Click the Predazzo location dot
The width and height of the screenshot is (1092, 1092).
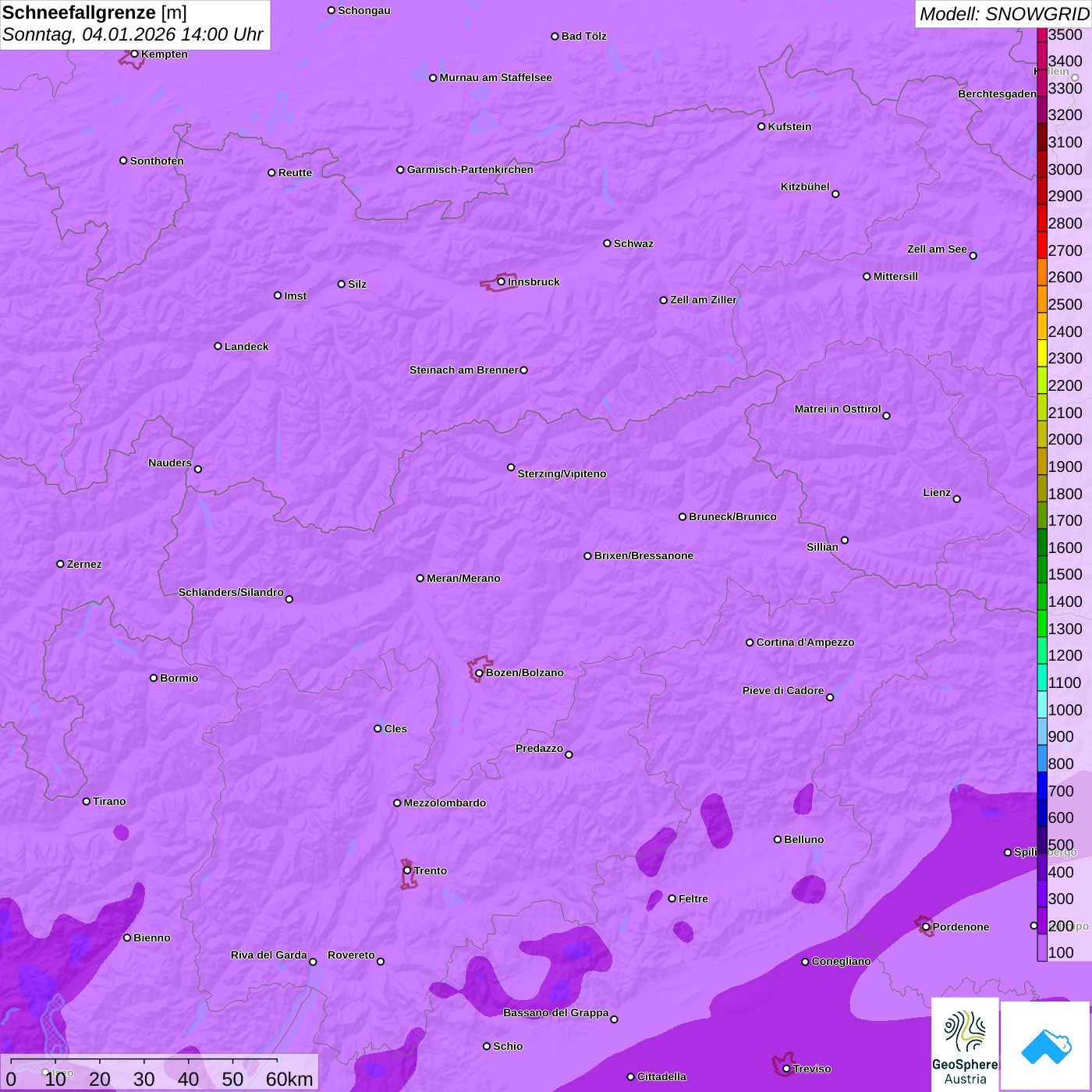pos(569,754)
